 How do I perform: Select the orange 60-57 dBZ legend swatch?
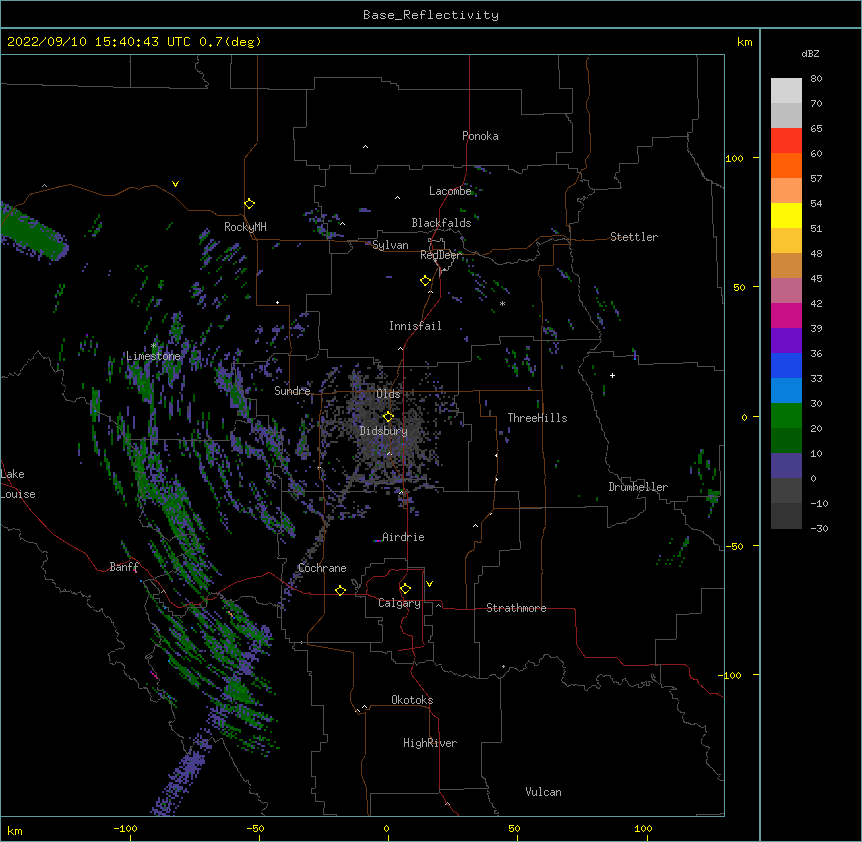pos(786,165)
